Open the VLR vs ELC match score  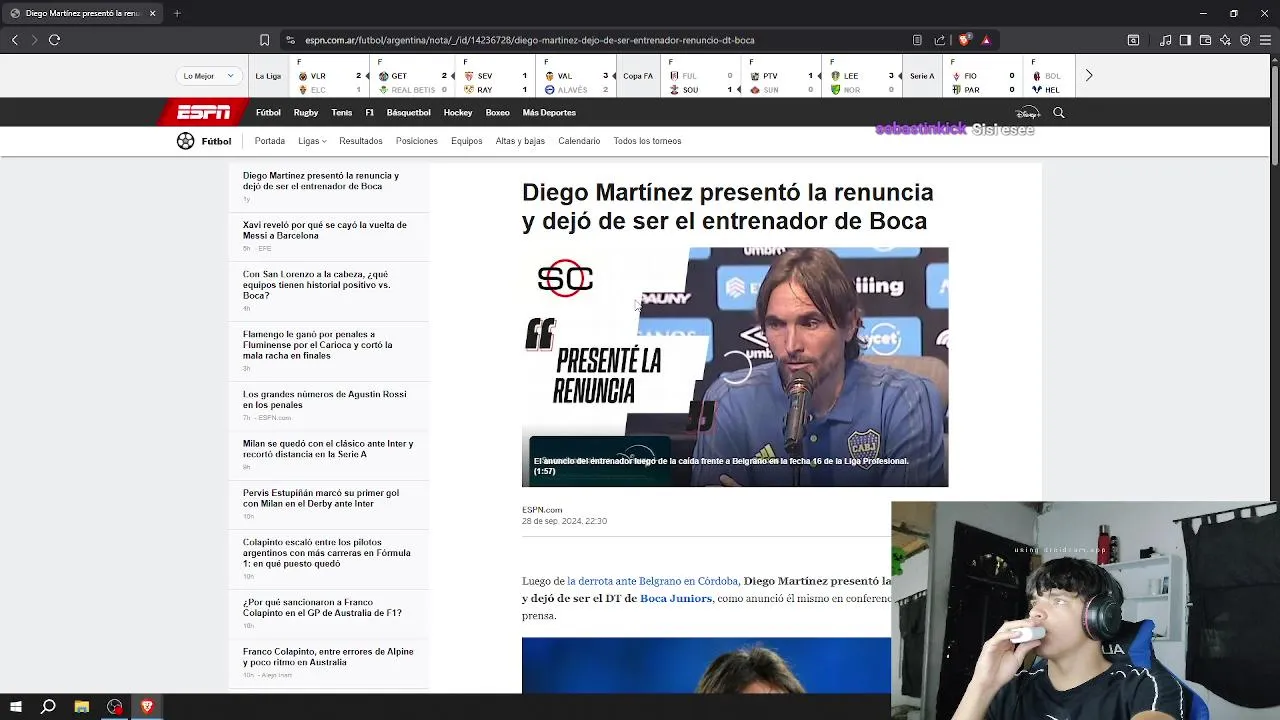pos(330,76)
